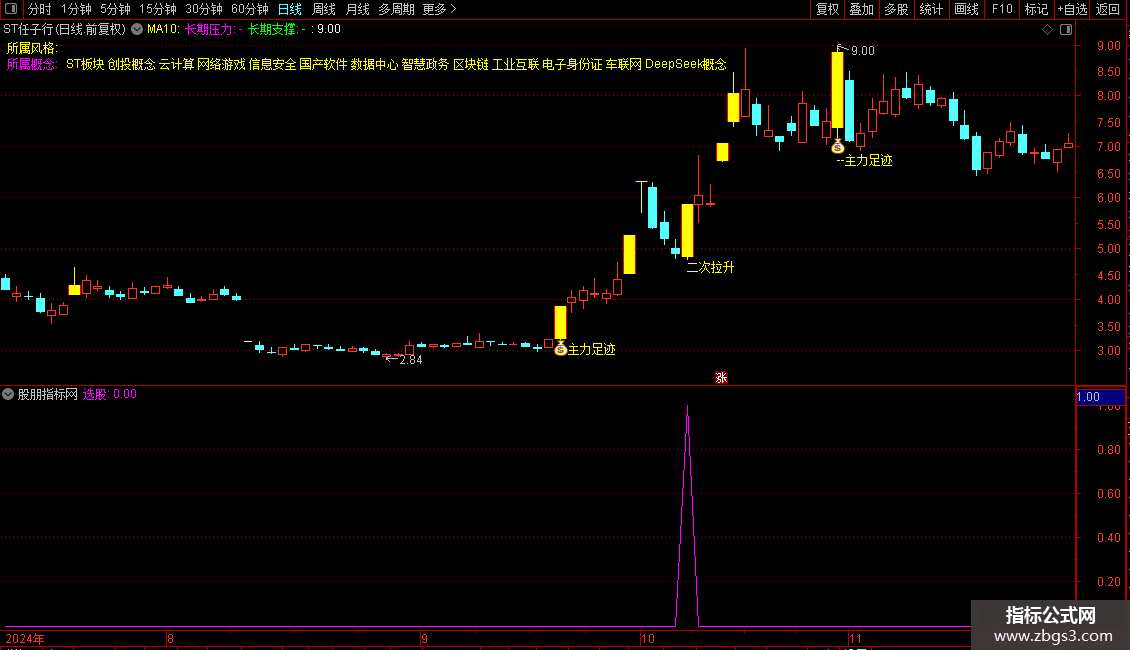The image size is (1130, 650).
Task: Click the 数据中心 concept label
Action: pyautogui.click(x=374, y=64)
